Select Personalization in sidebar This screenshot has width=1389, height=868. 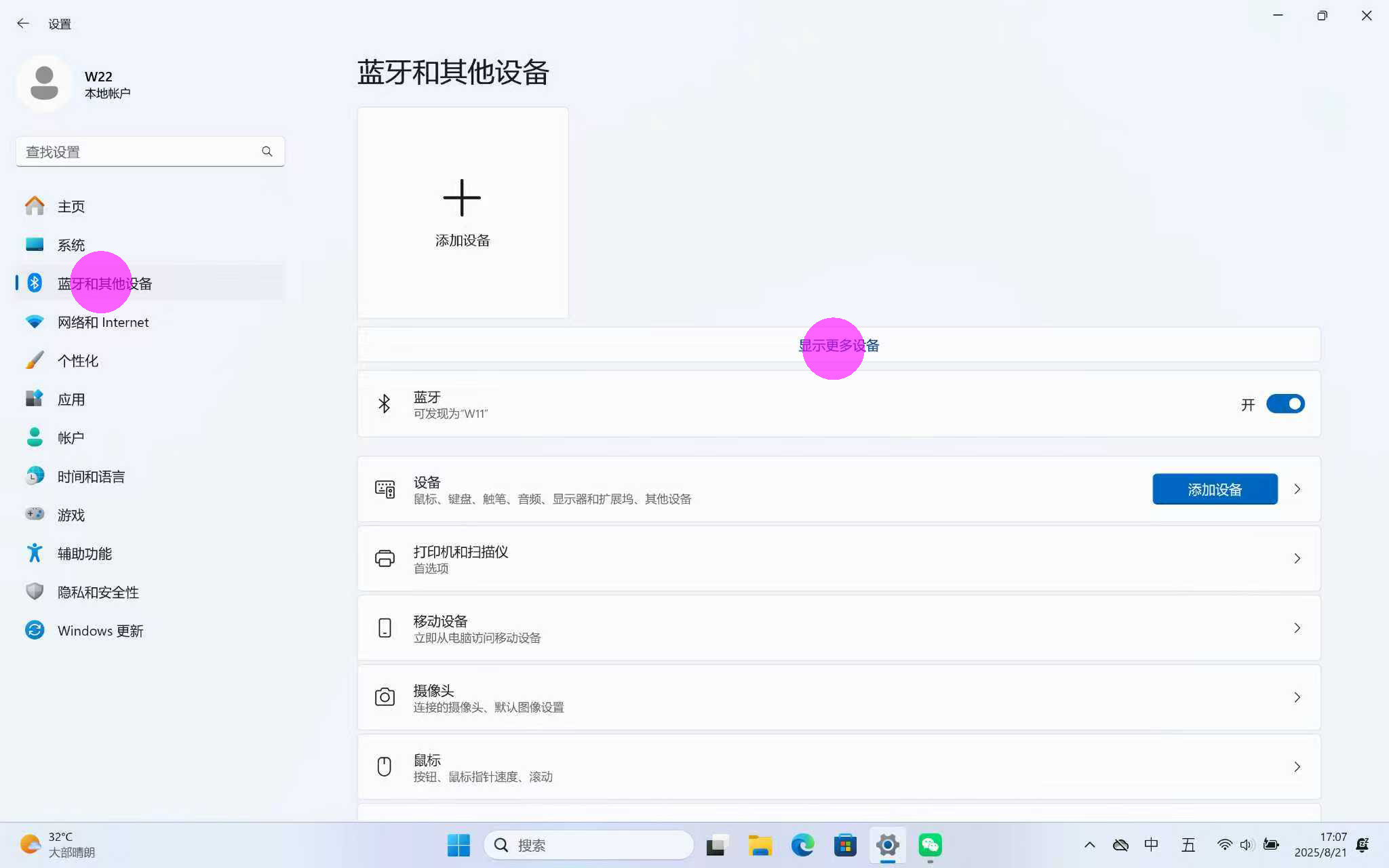[x=77, y=361]
